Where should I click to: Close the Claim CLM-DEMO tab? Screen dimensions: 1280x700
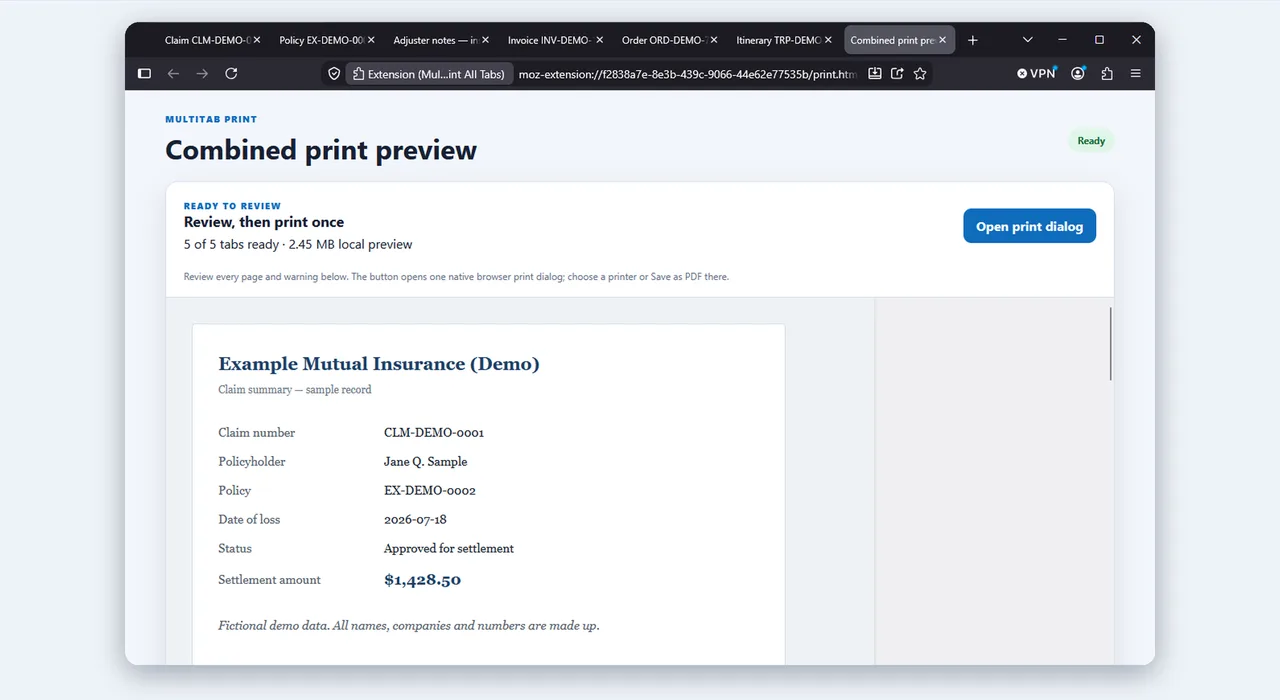pos(257,40)
